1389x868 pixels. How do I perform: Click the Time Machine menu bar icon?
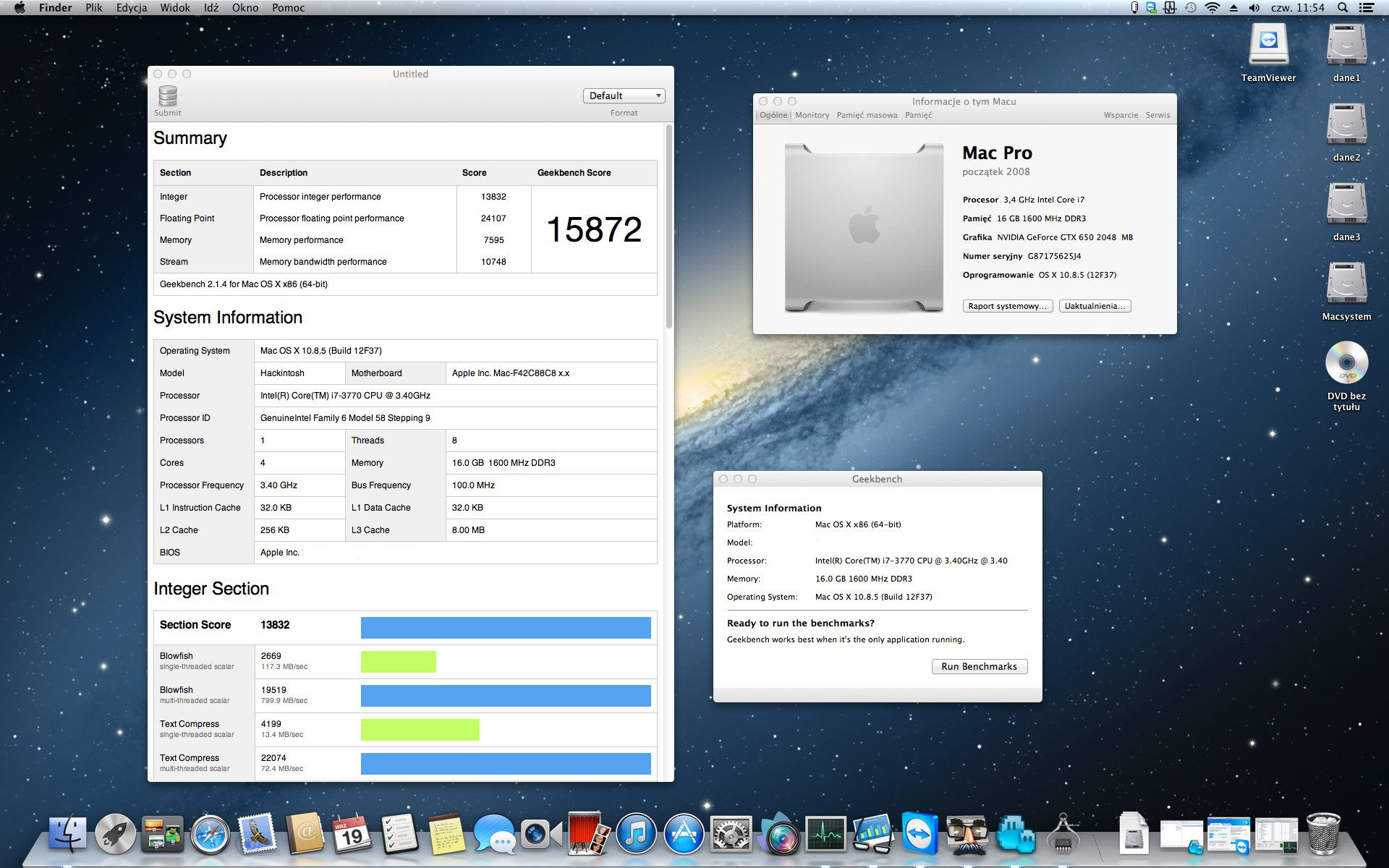click(x=1191, y=8)
